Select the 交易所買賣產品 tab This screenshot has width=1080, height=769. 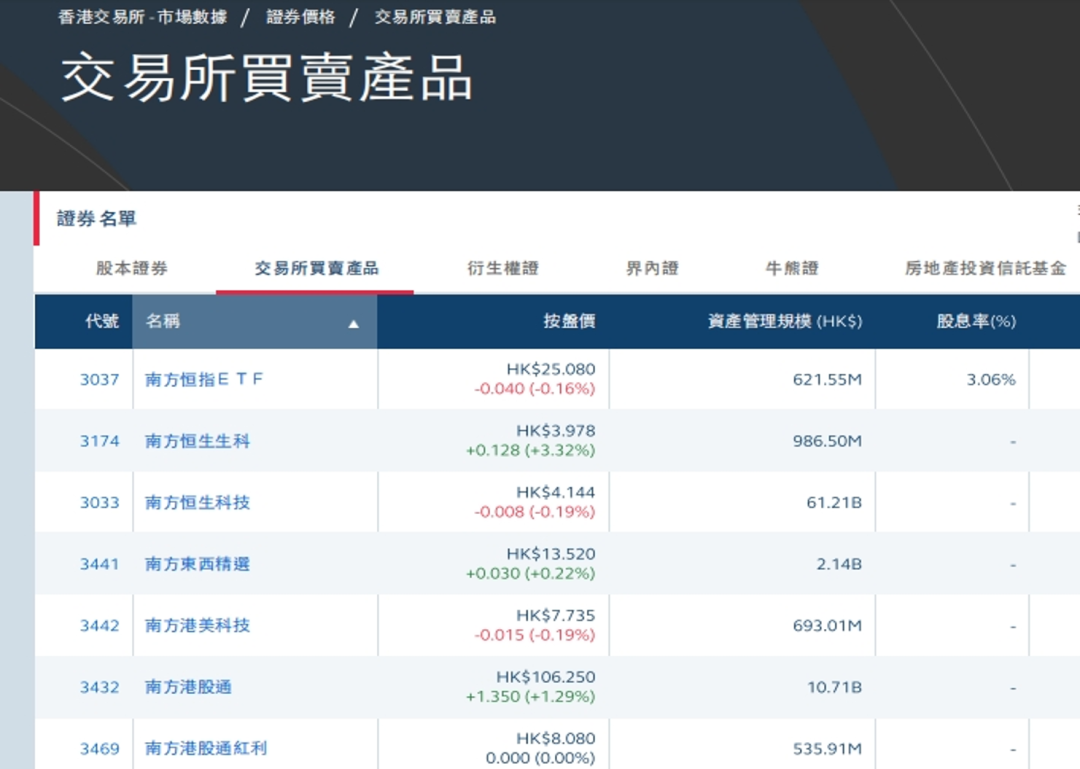pyautogui.click(x=316, y=268)
